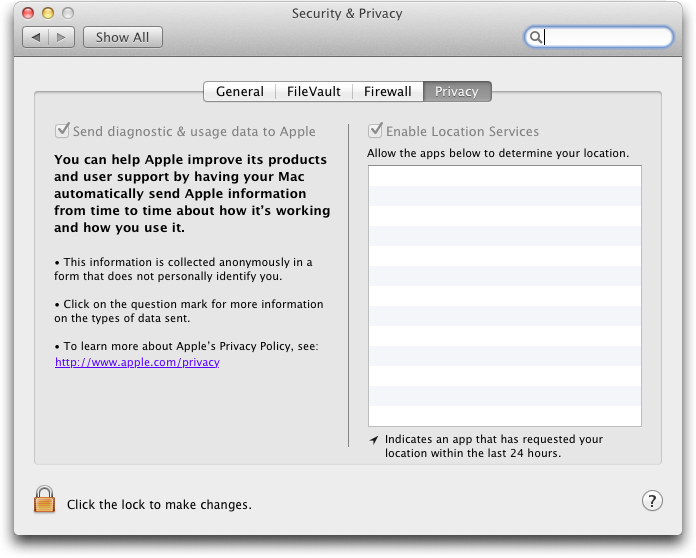Click the 'Indicates an app that has requested' note
Image resolution: width=696 pixels, height=558 pixels.
[494, 446]
